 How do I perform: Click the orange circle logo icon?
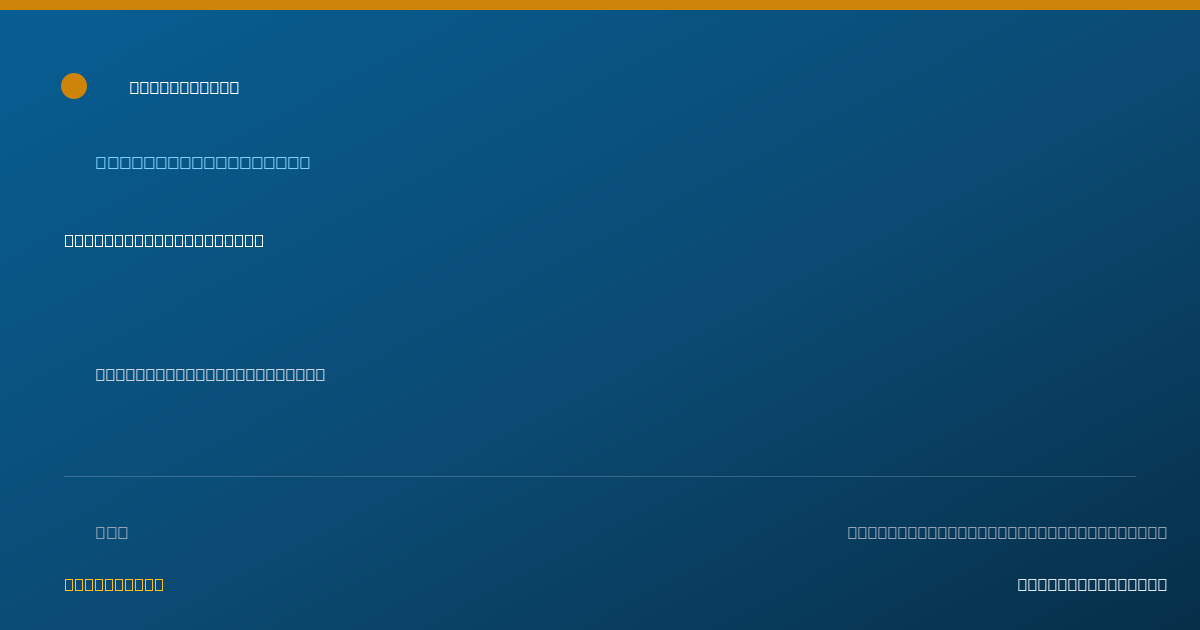74,86
